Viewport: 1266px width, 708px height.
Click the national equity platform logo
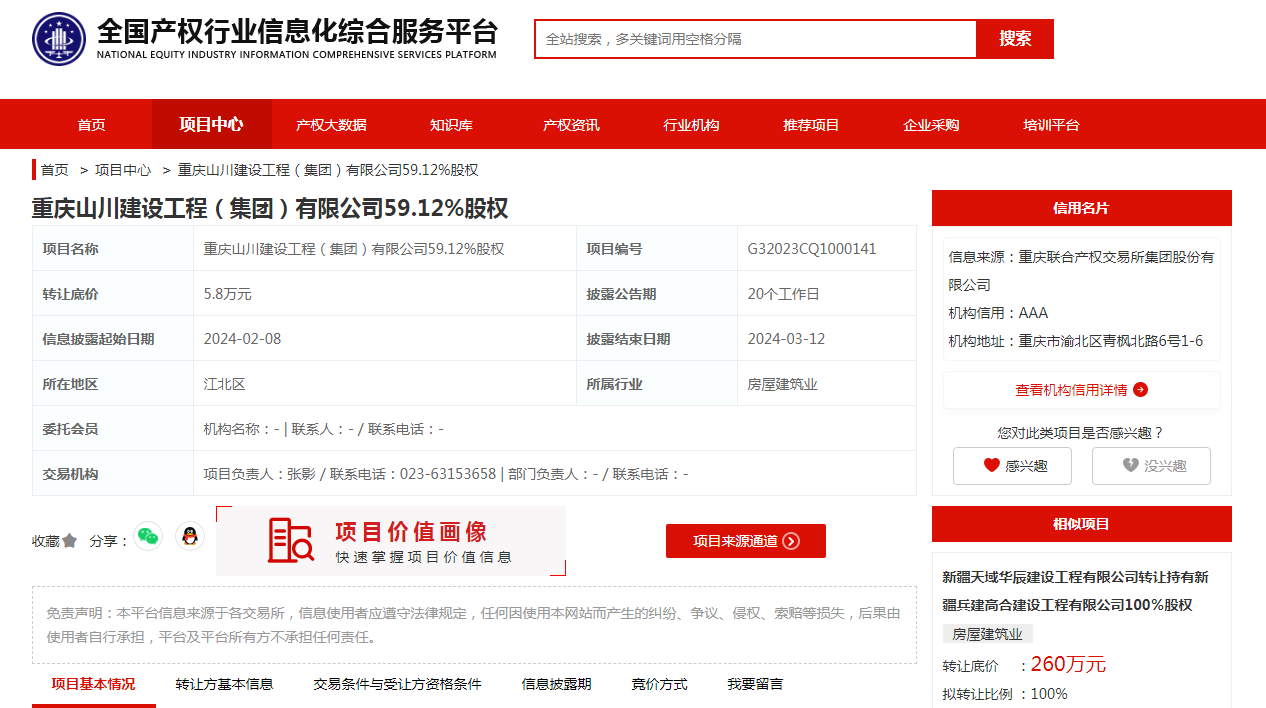click(59, 38)
